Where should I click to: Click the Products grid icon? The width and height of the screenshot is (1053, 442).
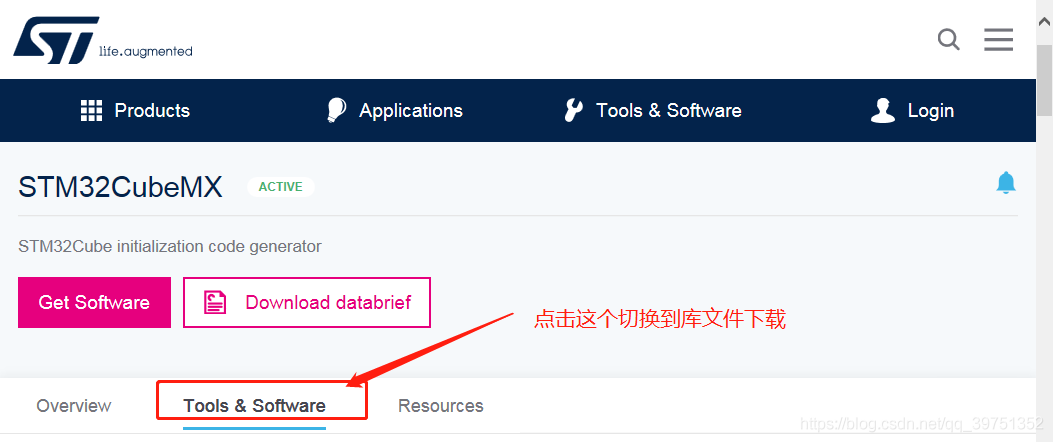click(91, 110)
